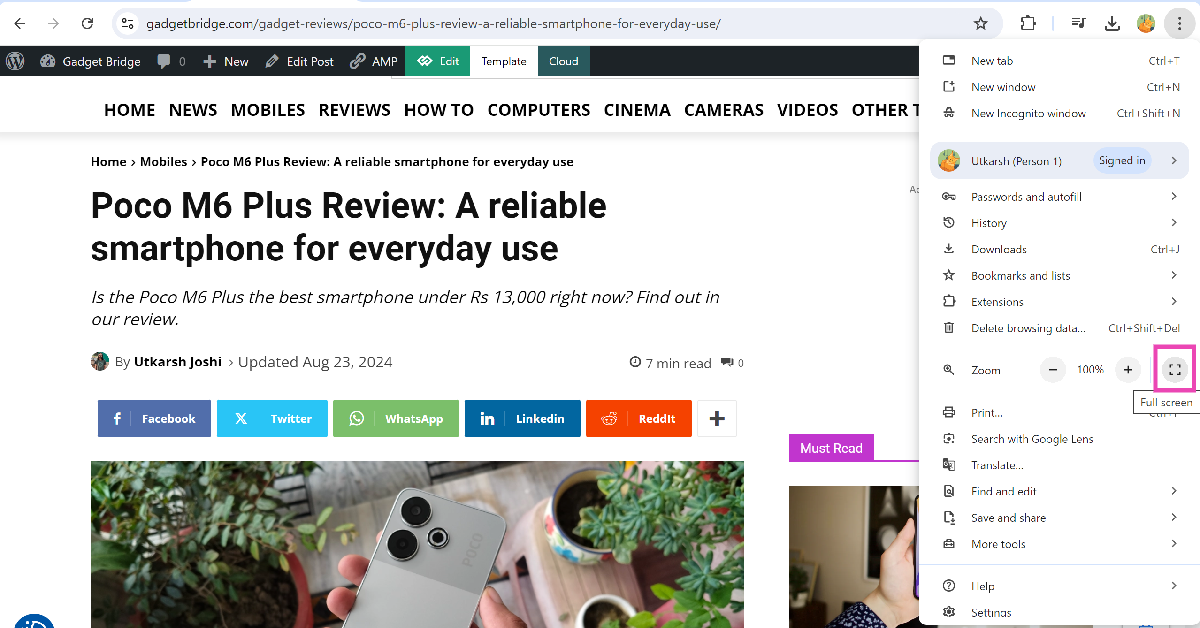Viewport: 1200px width, 628px height.
Task: Select the Cloud tab
Action: coord(564,61)
